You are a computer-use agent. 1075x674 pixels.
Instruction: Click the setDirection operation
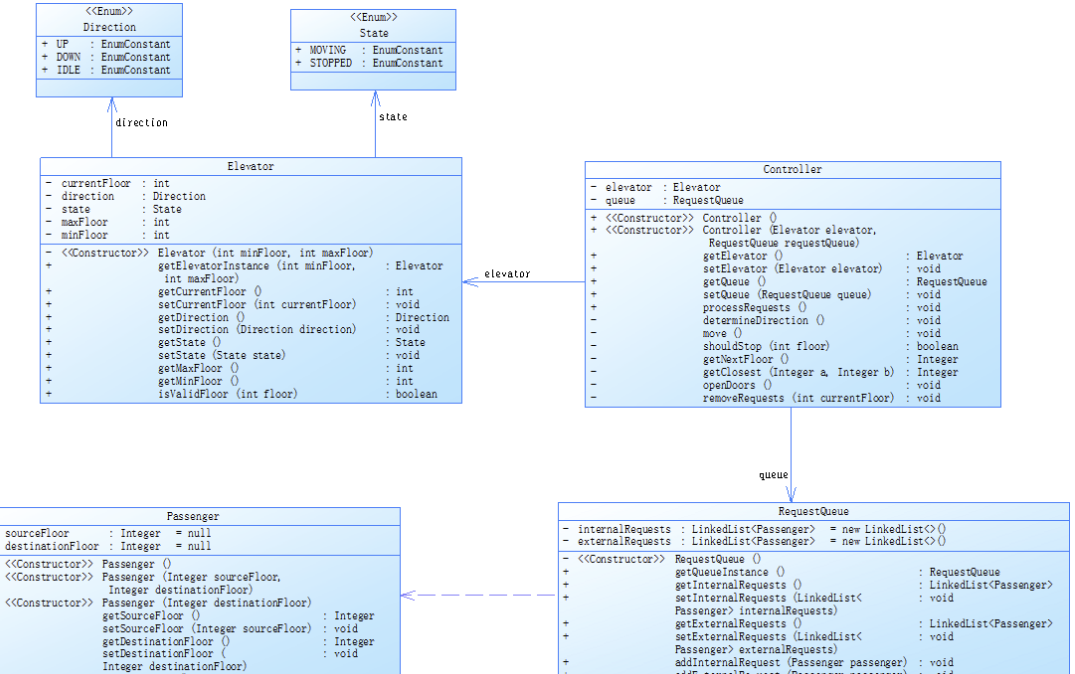[x=232, y=330]
